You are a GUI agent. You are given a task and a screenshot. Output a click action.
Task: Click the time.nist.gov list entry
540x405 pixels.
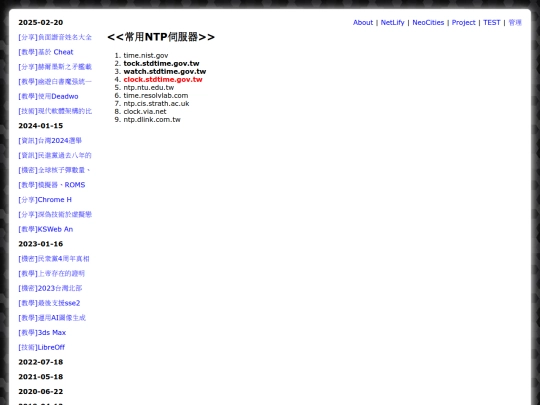point(146,55)
